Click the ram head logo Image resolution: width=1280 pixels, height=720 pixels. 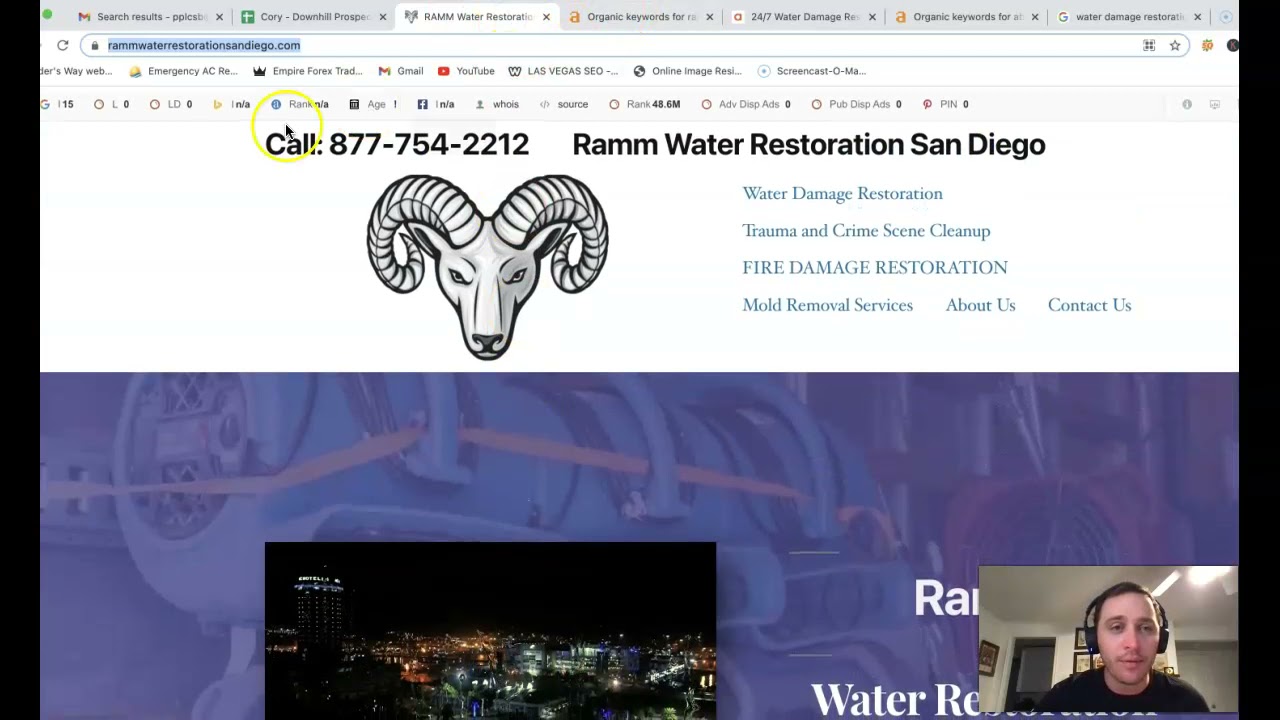[x=488, y=267]
